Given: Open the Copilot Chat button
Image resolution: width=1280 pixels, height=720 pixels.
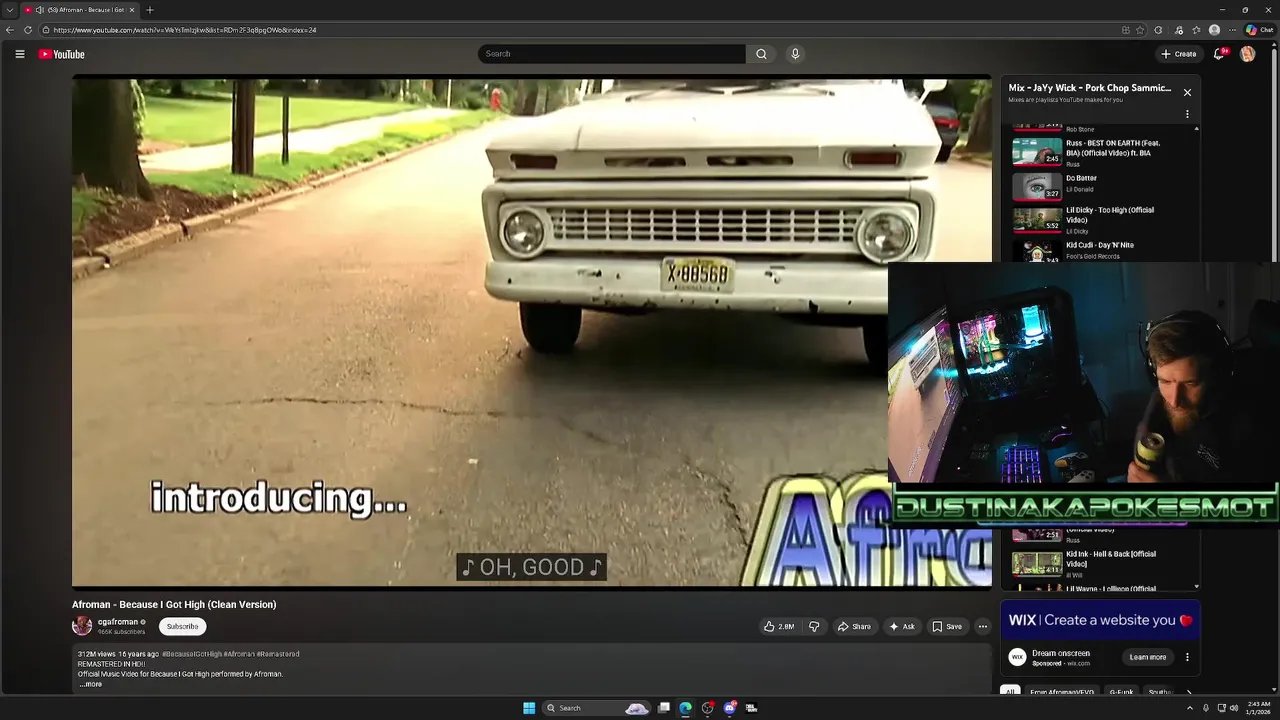Looking at the screenshot, I should click(1259, 30).
